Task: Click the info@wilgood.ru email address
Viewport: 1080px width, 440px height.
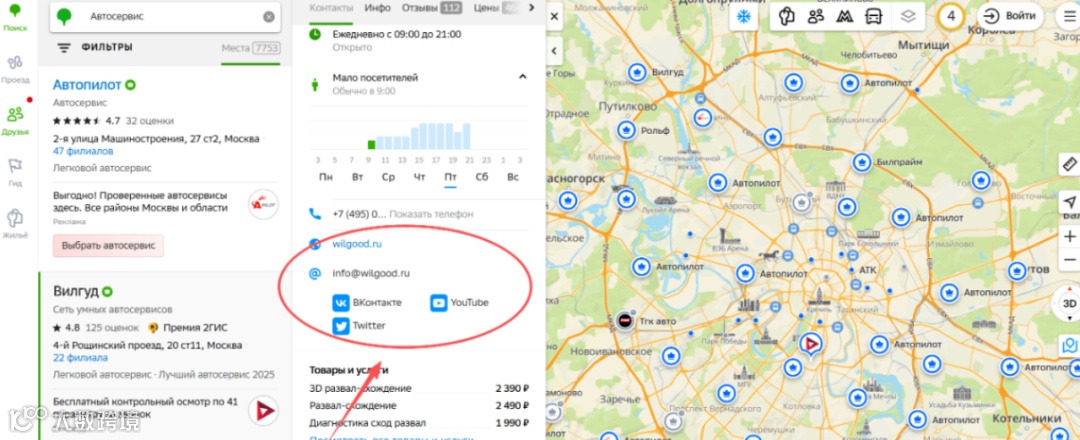Action: coord(371,273)
